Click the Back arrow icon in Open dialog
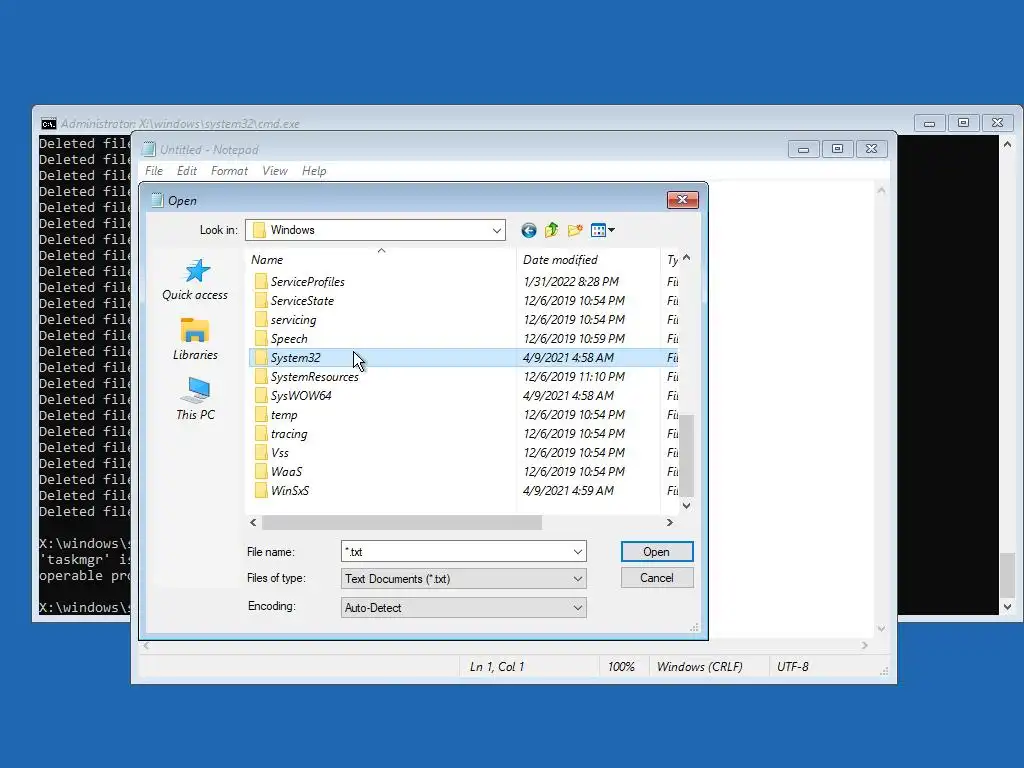 tap(528, 230)
